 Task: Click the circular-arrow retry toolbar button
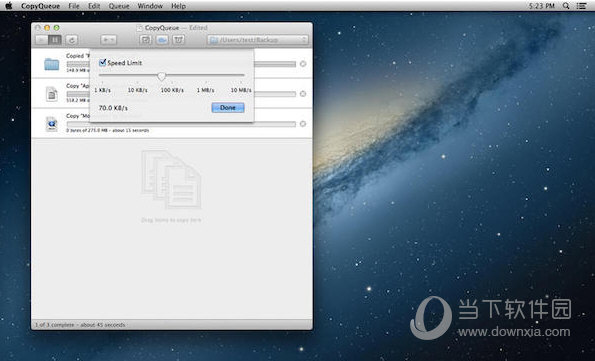pos(72,39)
